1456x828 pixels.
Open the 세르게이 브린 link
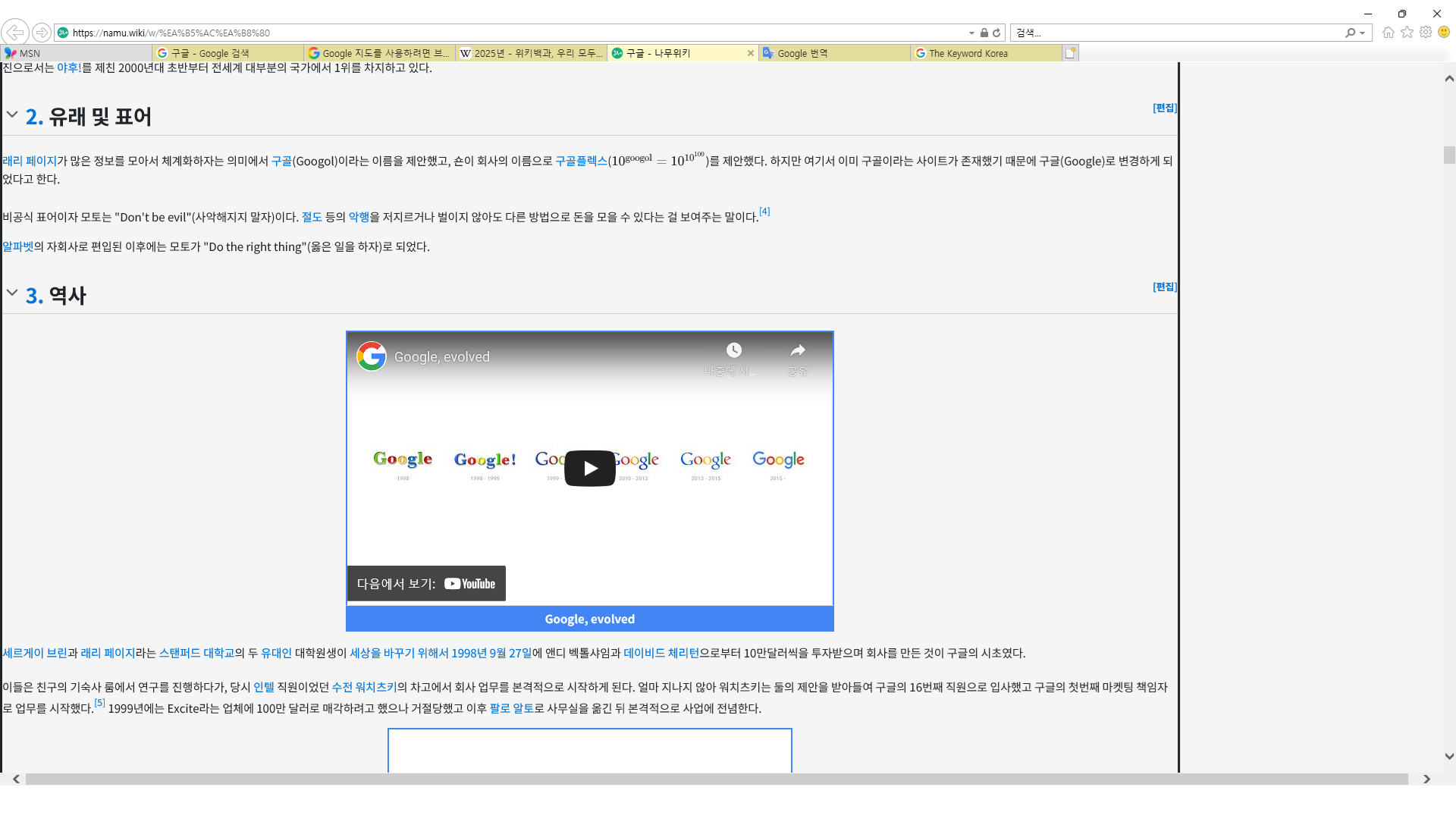click(x=34, y=653)
